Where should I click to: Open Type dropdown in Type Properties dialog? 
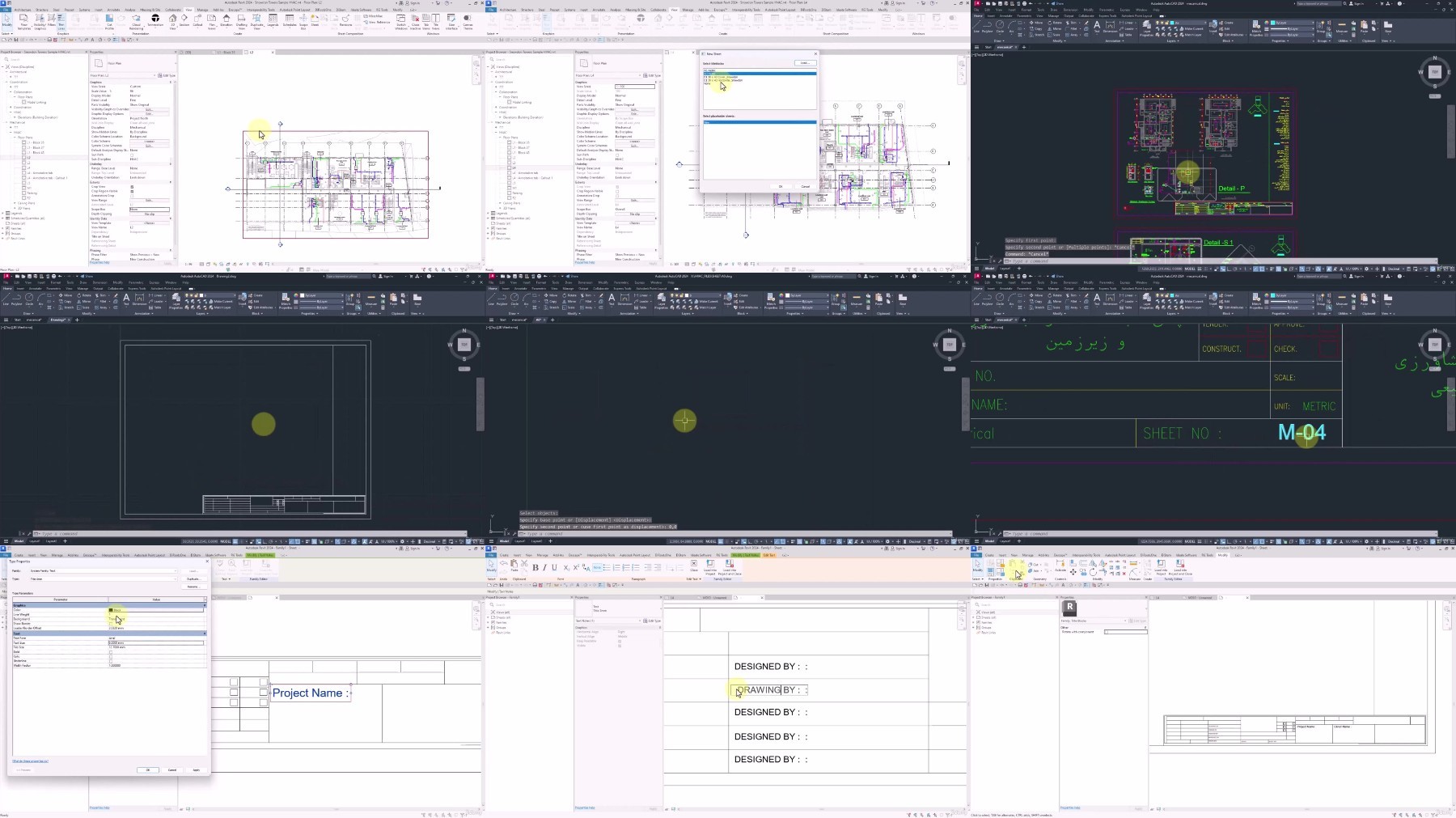tap(104, 579)
